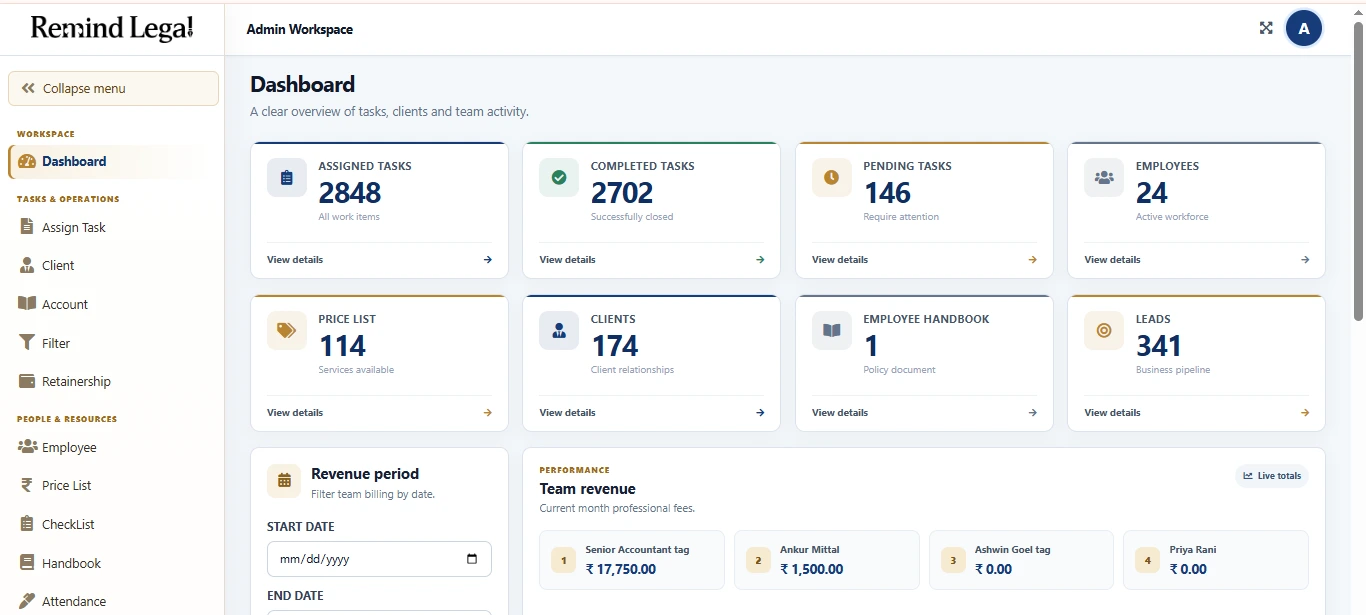This screenshot has width=1366, height=615.
Task: Open the user avatar 'A' profile menu
Action: 1304,29
